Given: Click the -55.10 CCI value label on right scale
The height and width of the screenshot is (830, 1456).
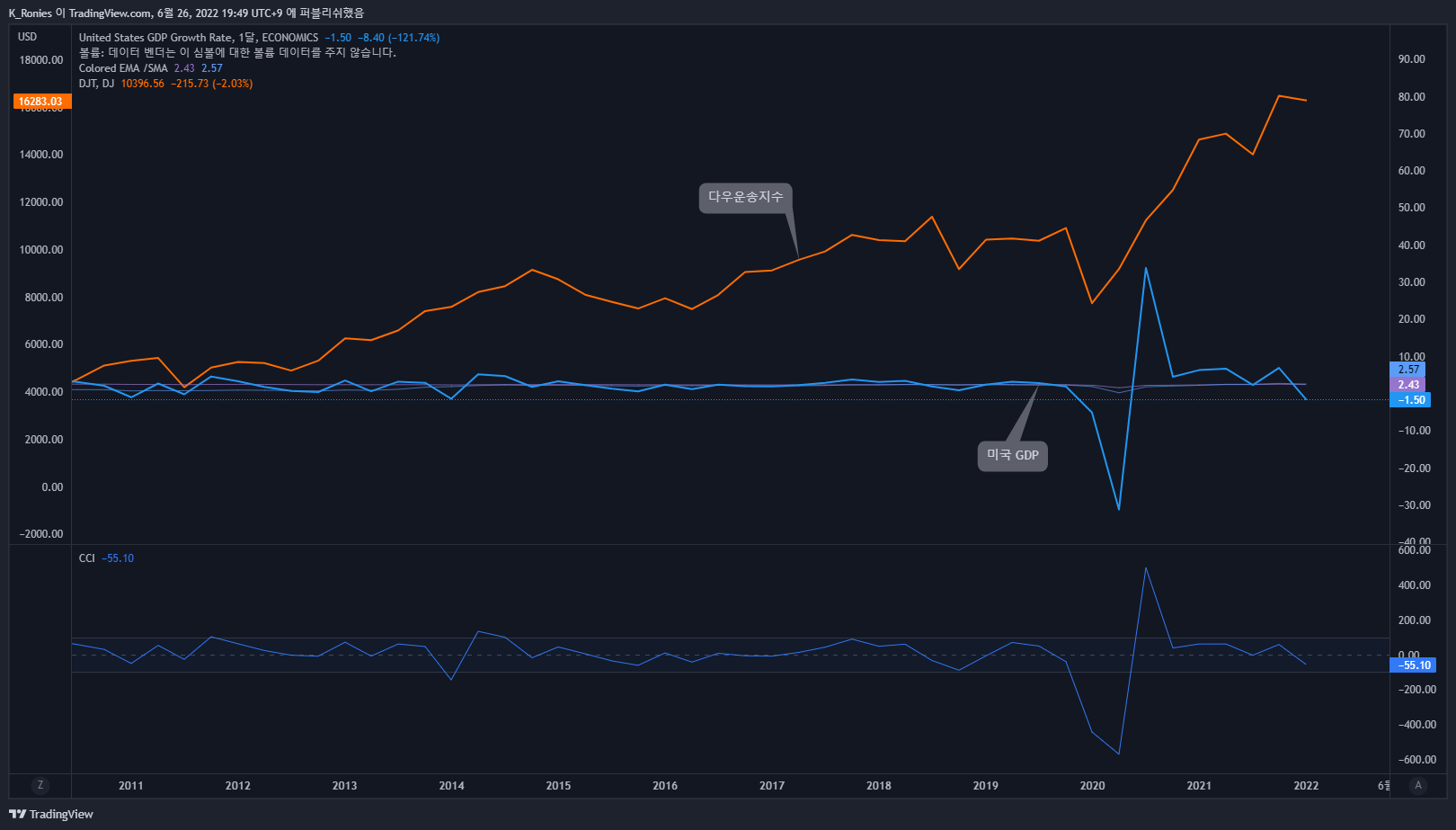Looking at the screenshot, I should click(x=1413, y=665).
